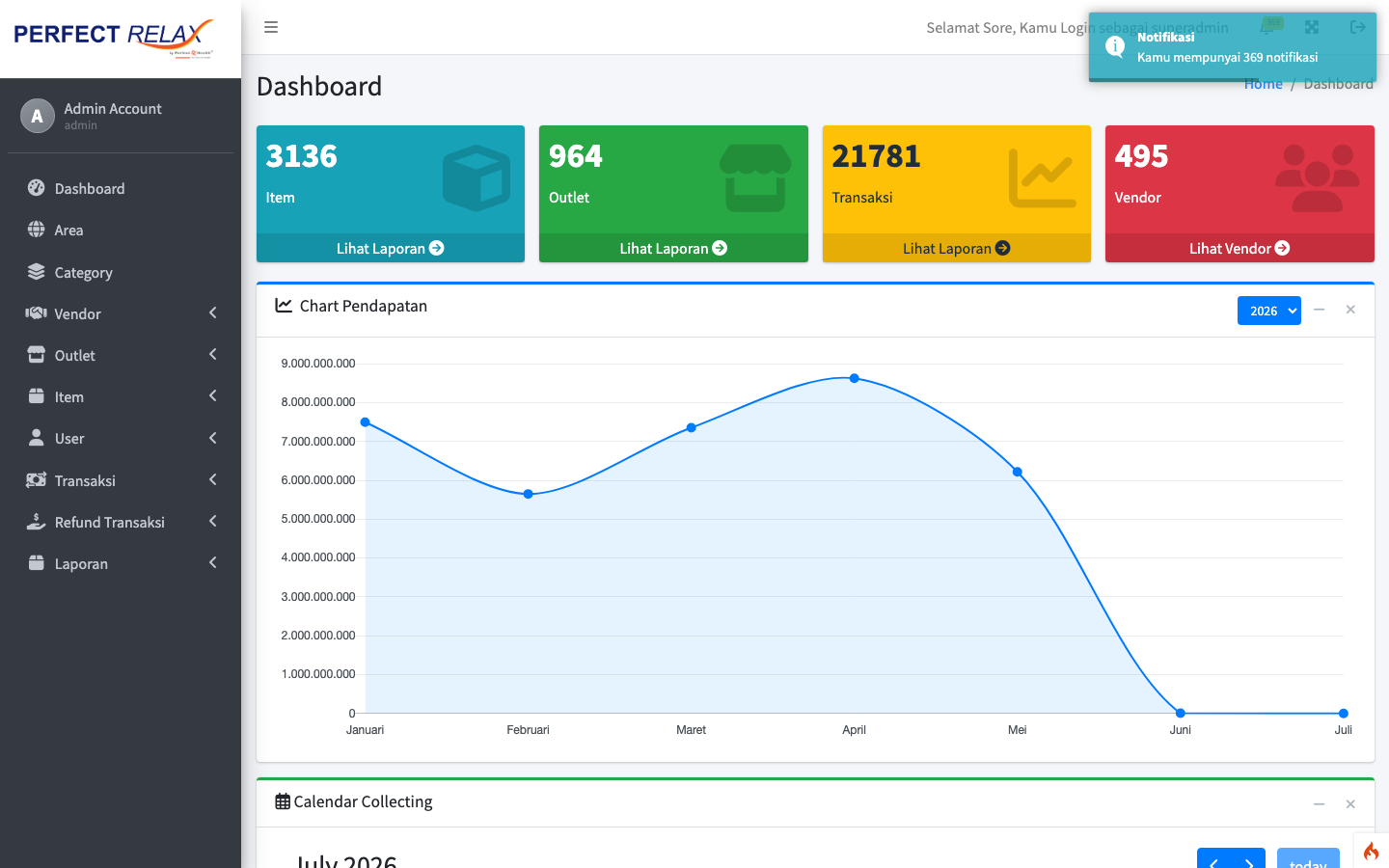The image size is (1389, 868).
Task: Click the Juni data point on the chart
Action: pos(1181,713)
